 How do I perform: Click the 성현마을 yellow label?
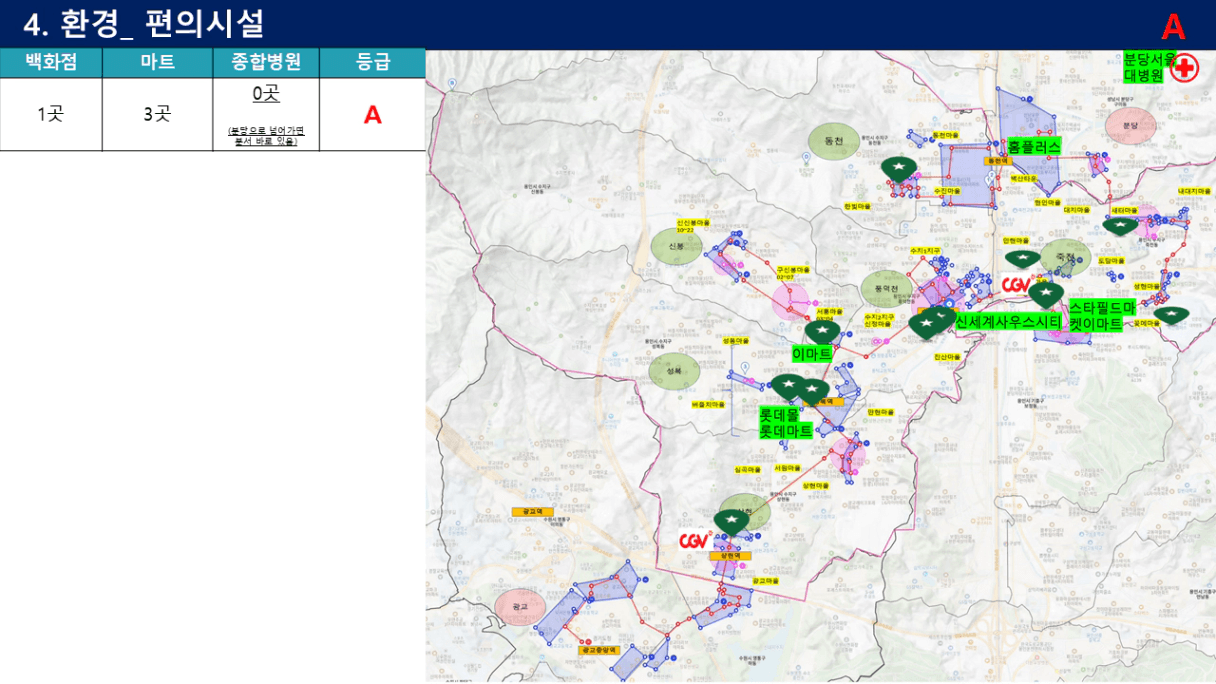point(1146,286)
